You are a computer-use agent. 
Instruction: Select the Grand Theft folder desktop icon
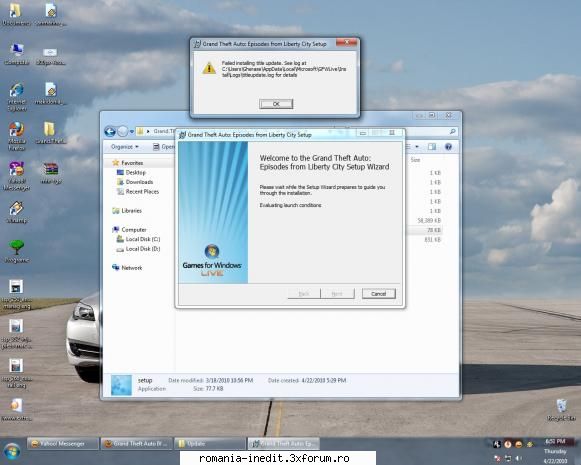tap(51, 133)
